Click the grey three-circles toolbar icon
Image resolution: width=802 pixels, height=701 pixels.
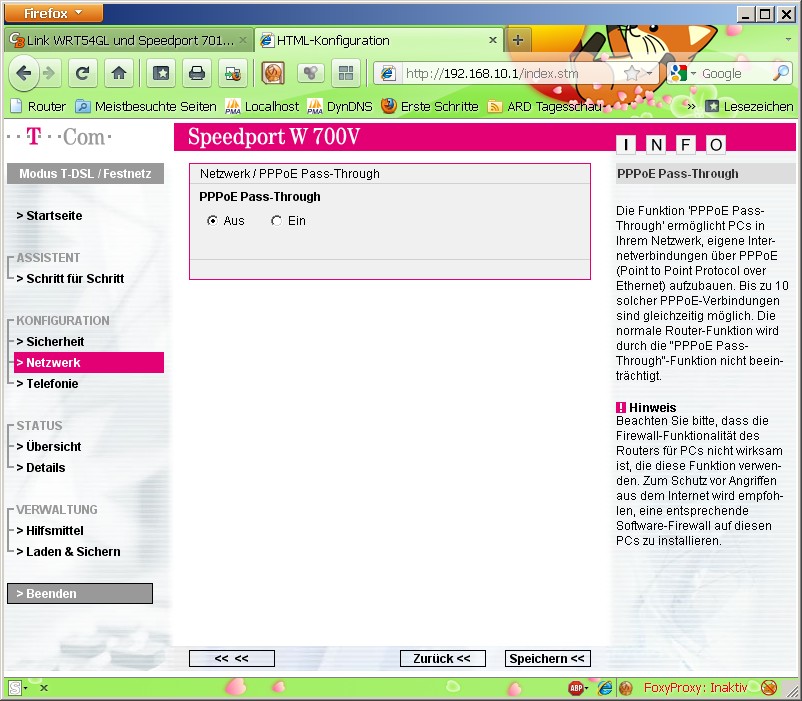coord(310,74)
